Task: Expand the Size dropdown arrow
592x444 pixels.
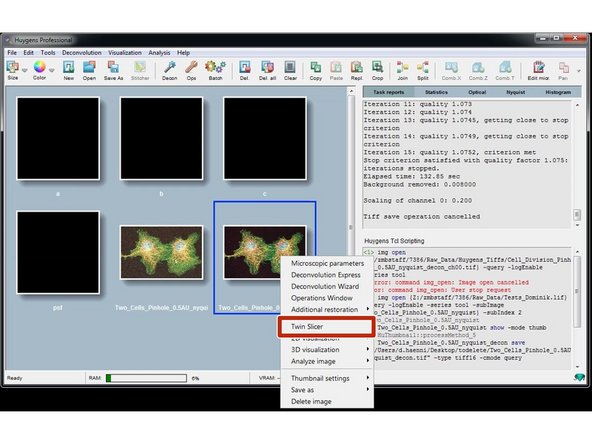Action: click(25, 70)
